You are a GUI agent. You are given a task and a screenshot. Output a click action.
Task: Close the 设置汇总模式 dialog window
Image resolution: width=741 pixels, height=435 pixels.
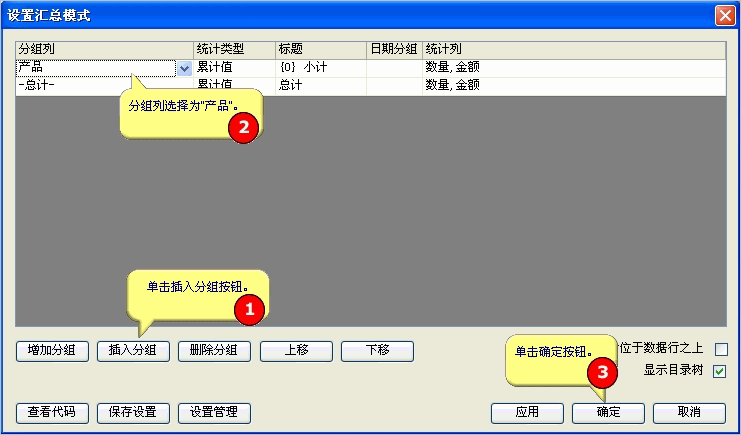724,15
